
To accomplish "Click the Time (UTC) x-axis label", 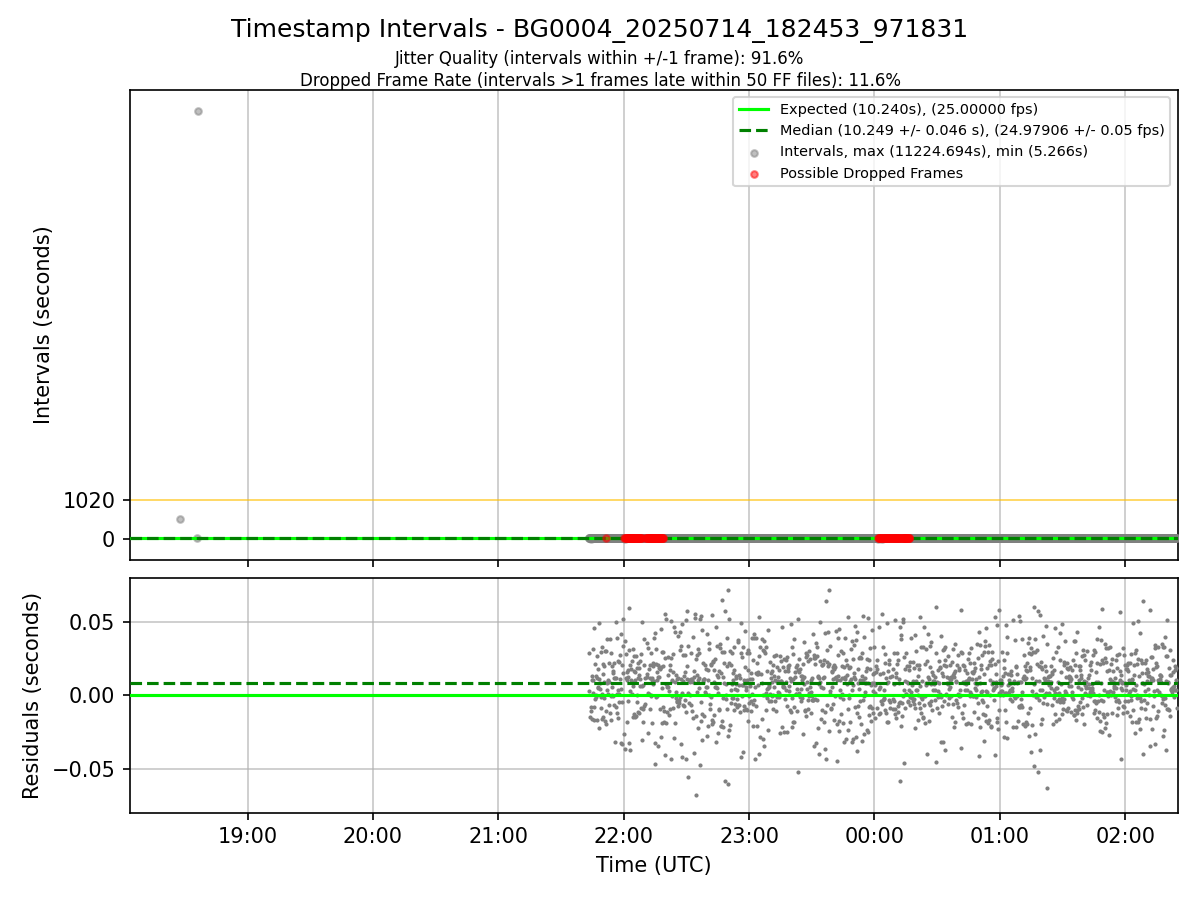I will click(653, 865).
